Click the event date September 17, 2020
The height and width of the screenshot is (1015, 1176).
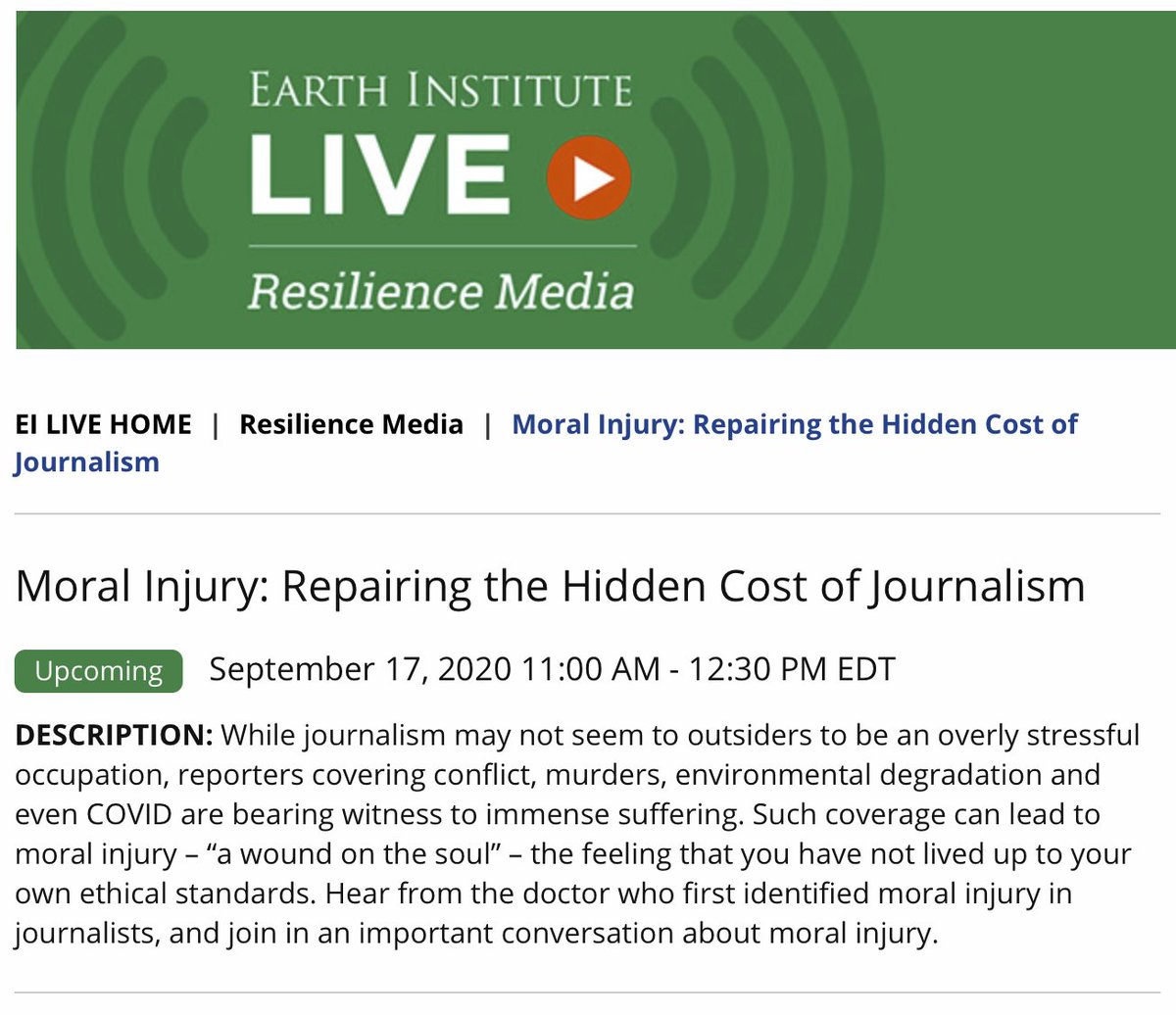361,669
